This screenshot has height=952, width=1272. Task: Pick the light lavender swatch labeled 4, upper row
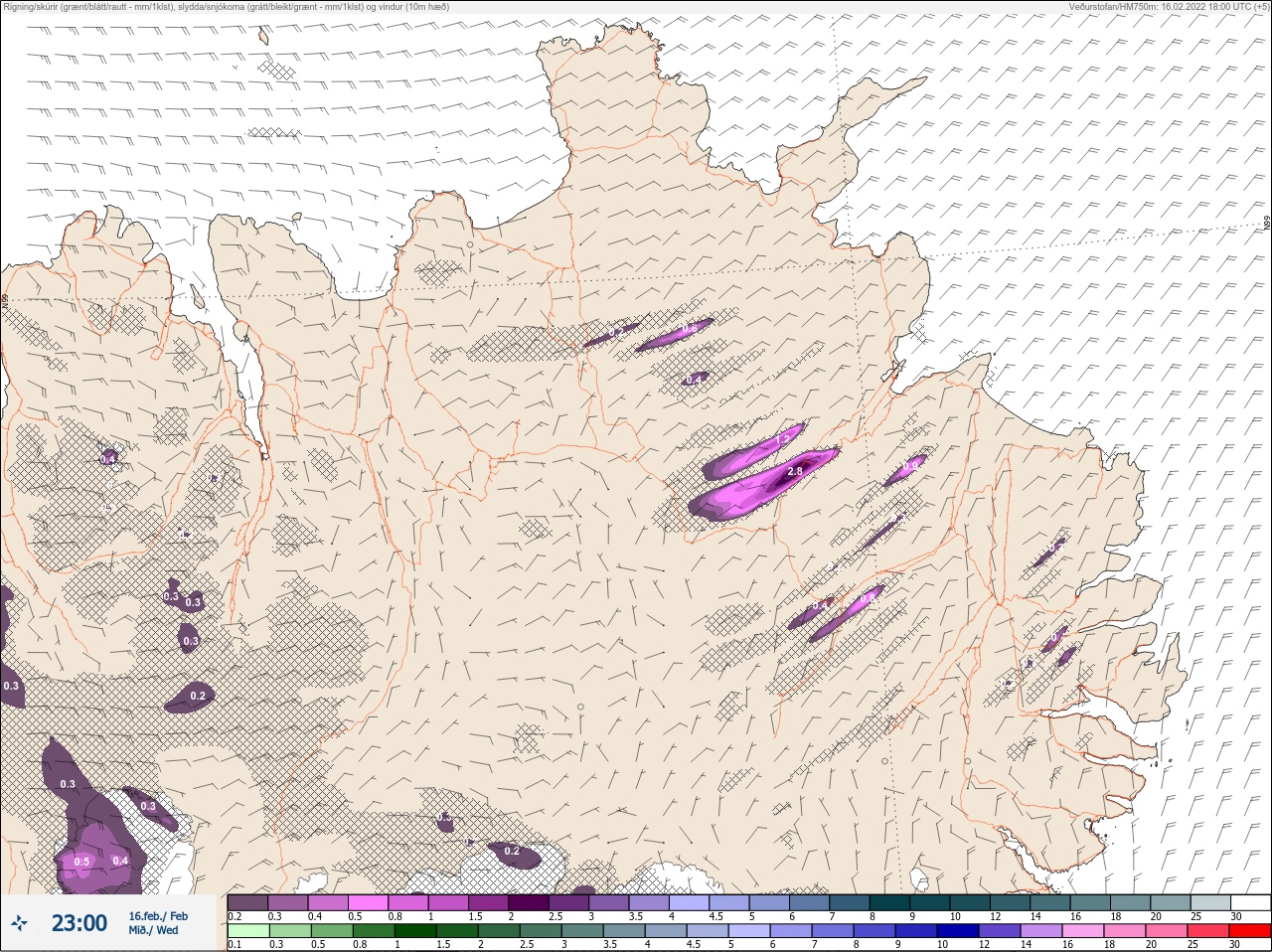click(689, 902)
